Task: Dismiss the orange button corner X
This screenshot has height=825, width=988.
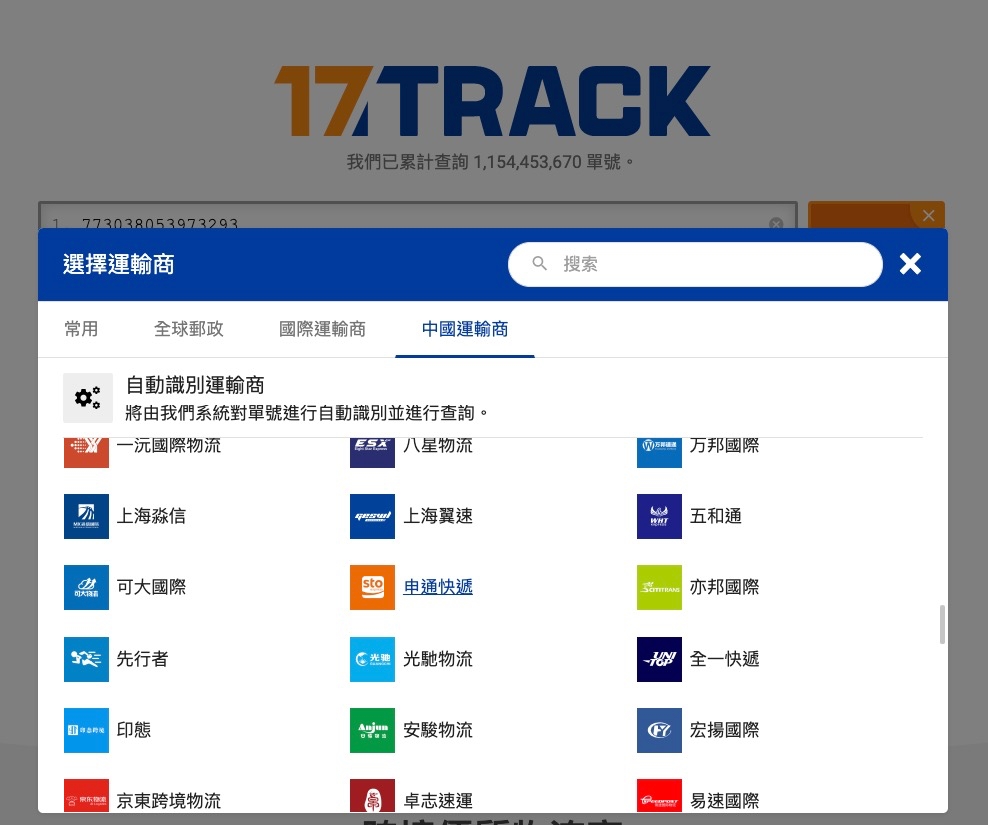Action: point(928,216)
